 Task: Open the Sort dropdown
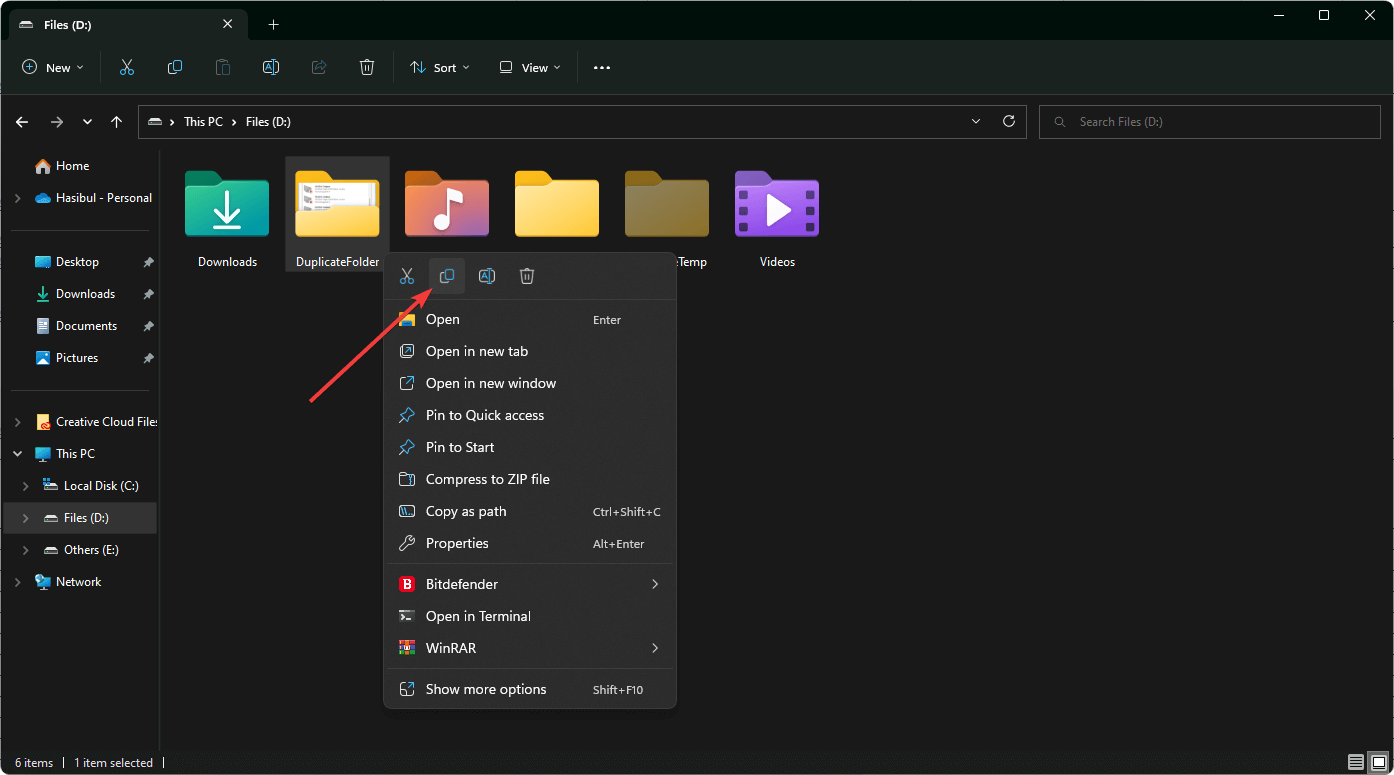440,67
